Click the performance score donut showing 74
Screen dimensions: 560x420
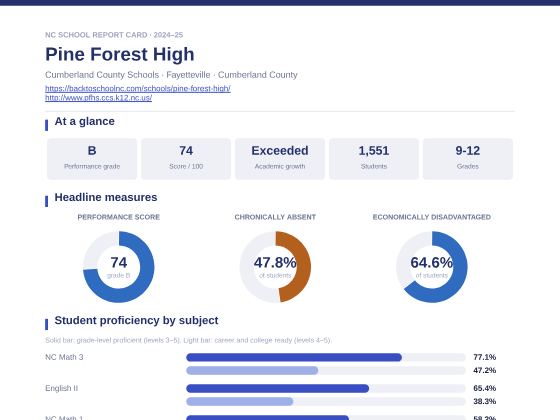[x=119, y=267]
